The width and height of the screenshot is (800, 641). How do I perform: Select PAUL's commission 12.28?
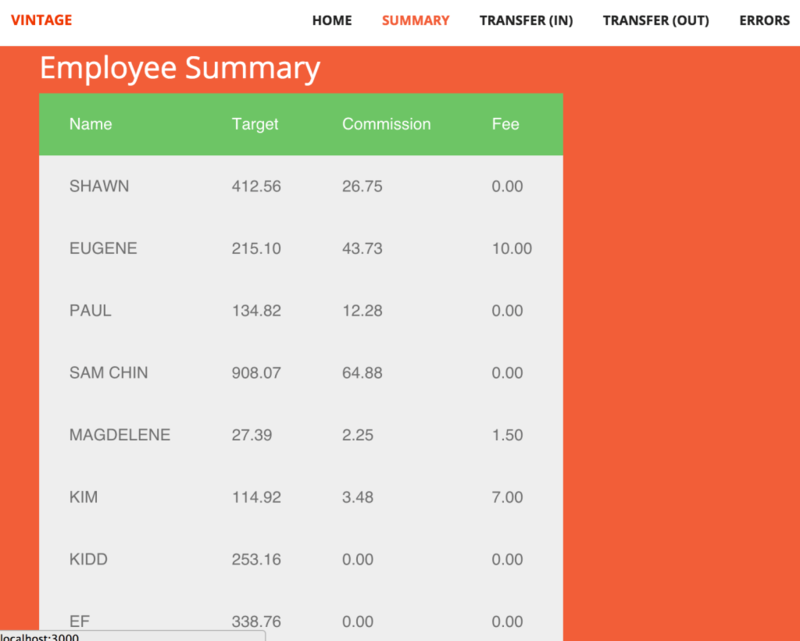(x=362, y=311)
